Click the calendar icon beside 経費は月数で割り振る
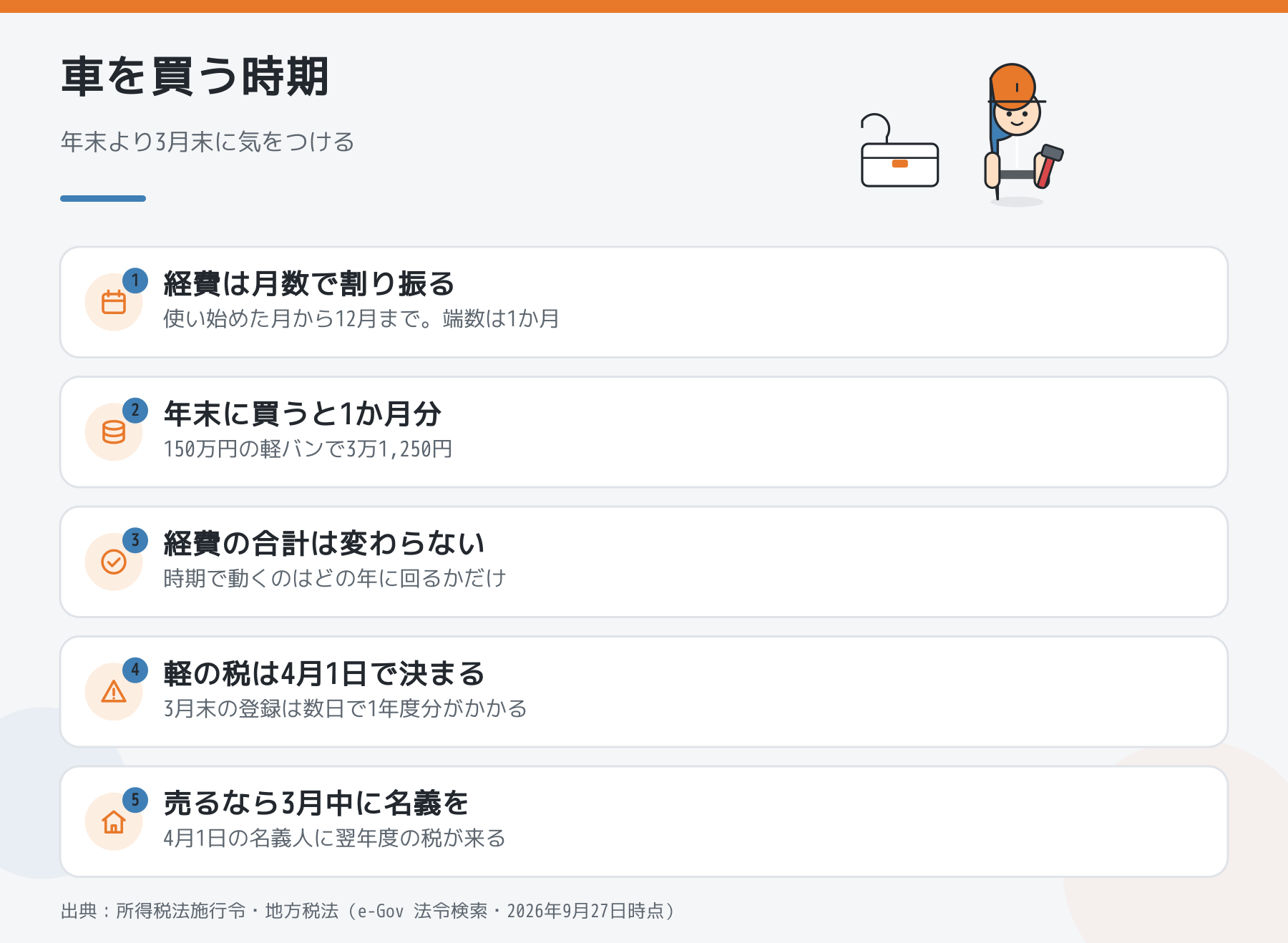 click(114, 302)
